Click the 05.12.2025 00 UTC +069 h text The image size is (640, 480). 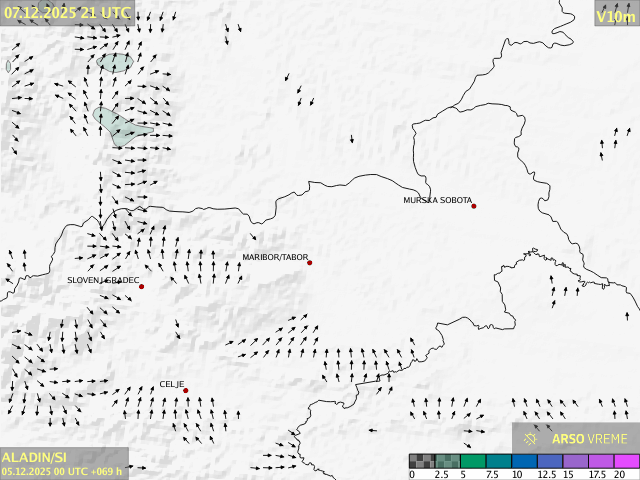click(x=62, y=471)
